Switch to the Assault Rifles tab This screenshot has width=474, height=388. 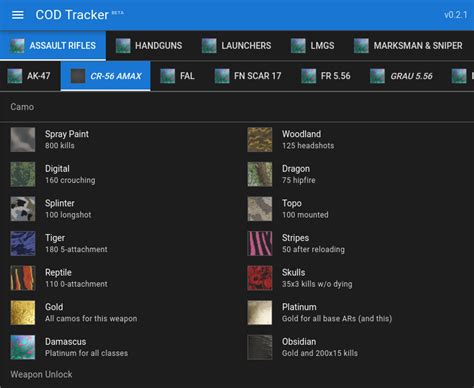pos(53,46)
